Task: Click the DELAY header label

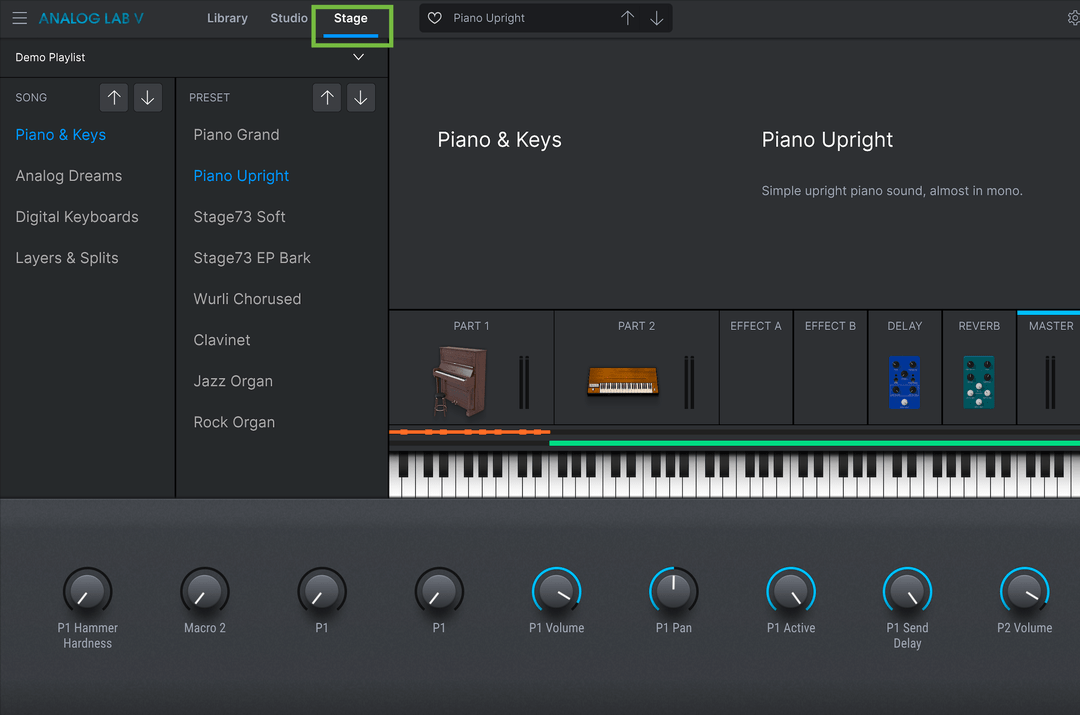Action: 904,326
